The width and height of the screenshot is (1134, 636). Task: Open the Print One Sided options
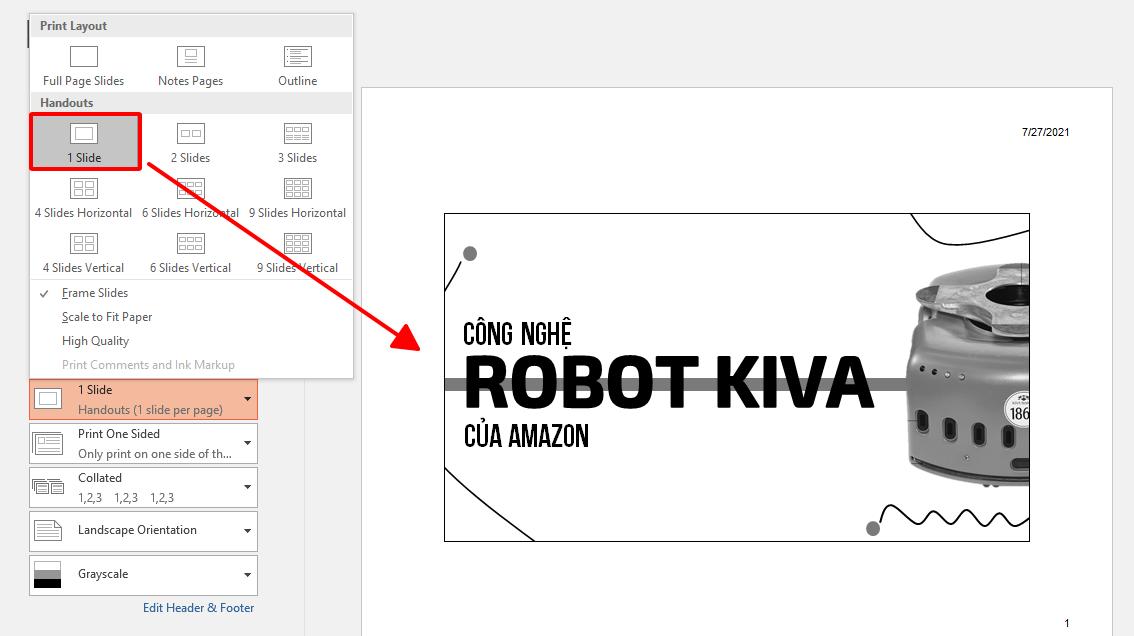(143, 443)
